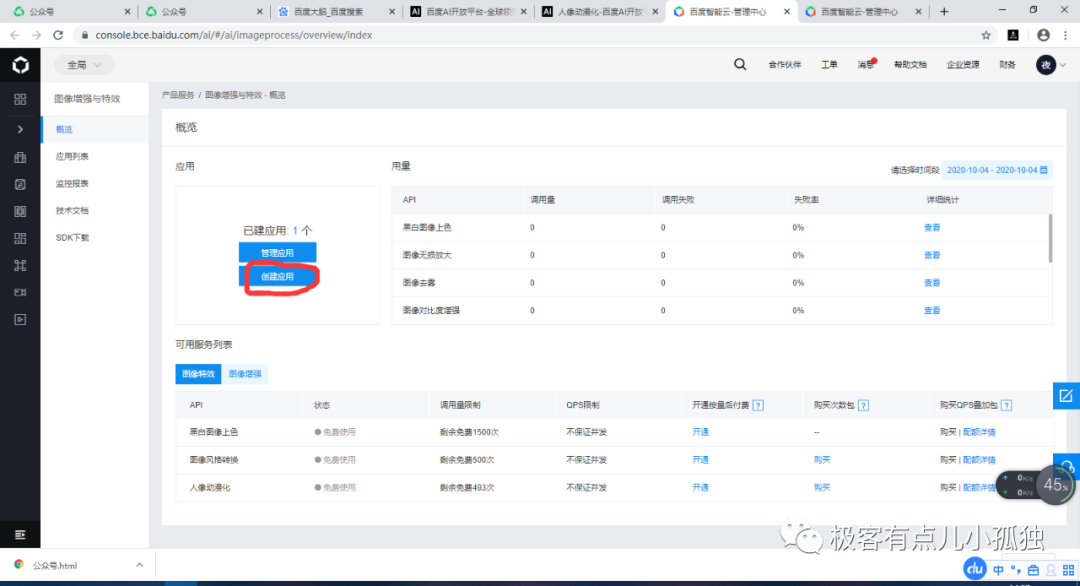The height and width of the screenshot is (586, 1080).
Task: Click 开通 for 人像动漫化 service
Action: [700, 487]
